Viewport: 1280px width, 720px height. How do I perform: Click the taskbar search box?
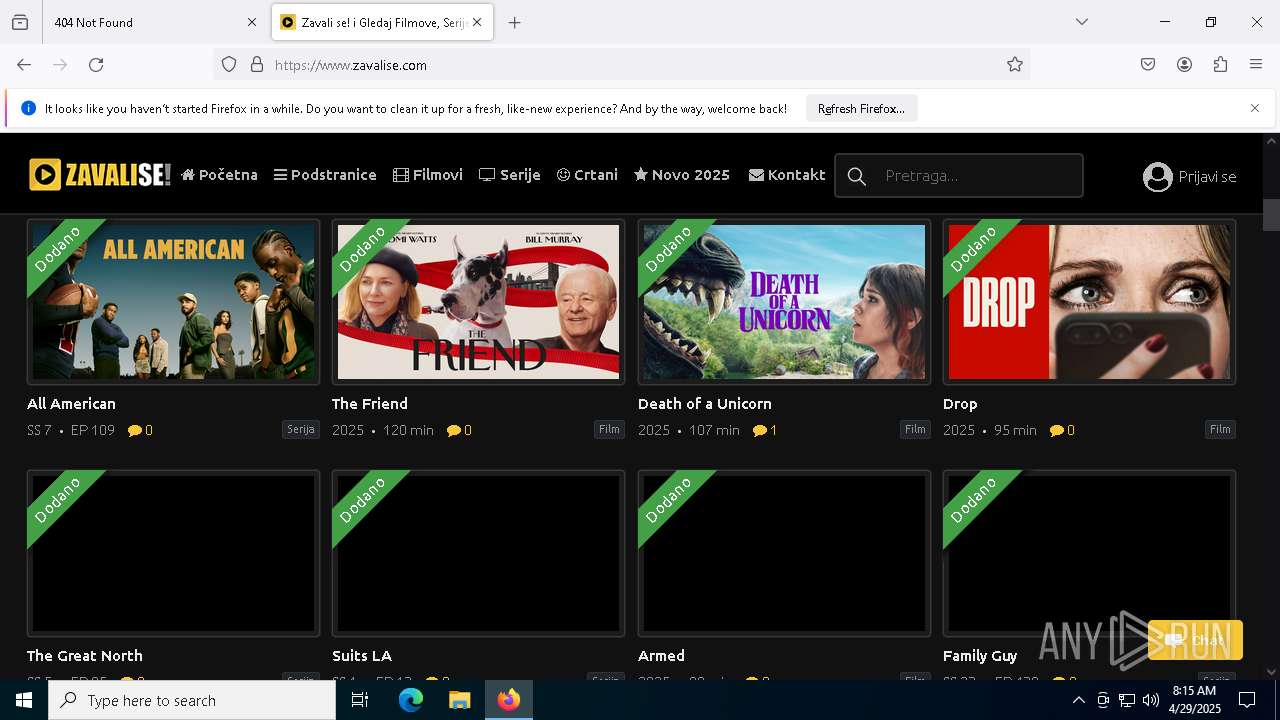point(192,700)
